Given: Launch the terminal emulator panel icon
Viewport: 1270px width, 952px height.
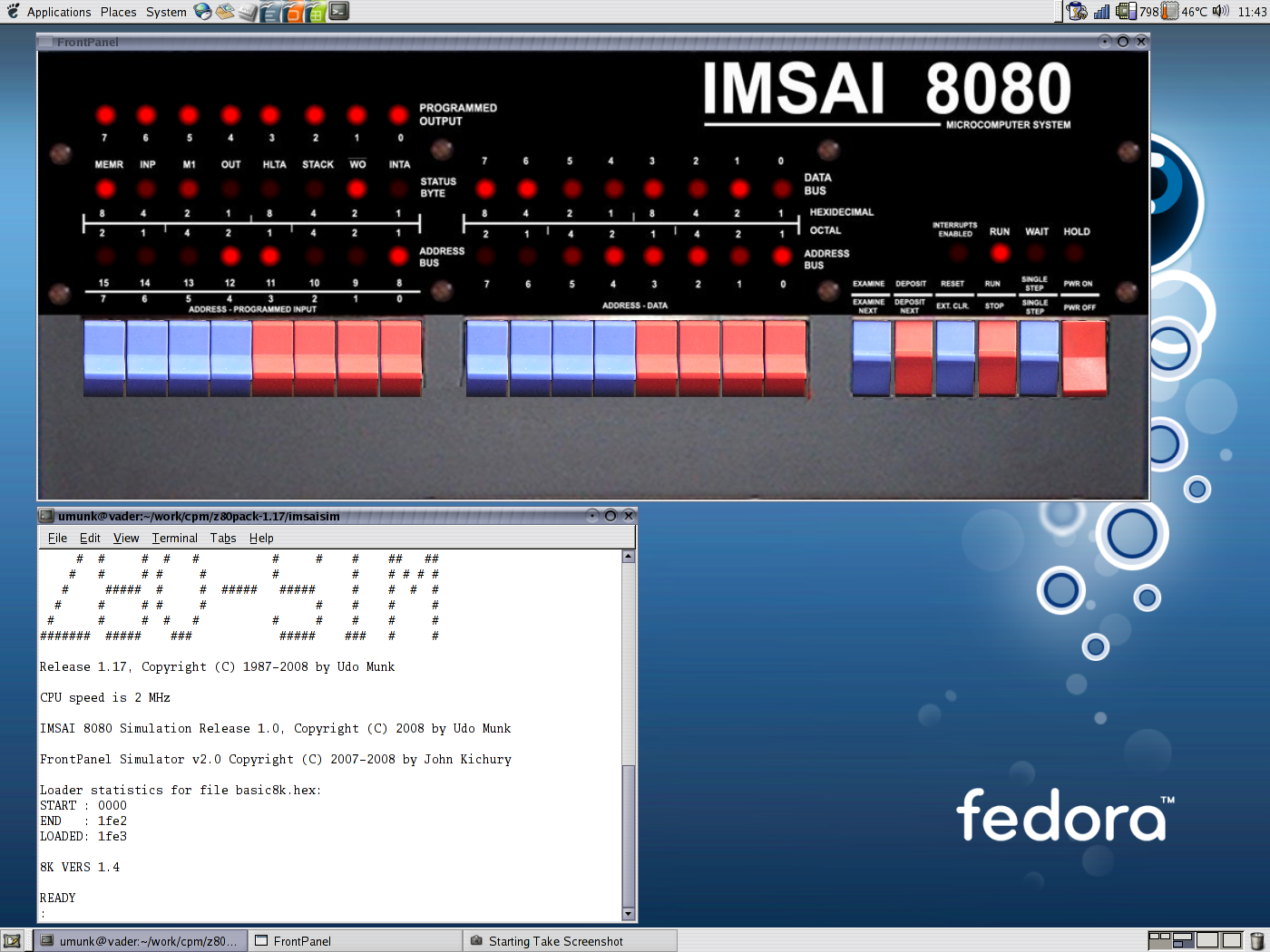Looking at the screenshot, I should pos(337,12).
